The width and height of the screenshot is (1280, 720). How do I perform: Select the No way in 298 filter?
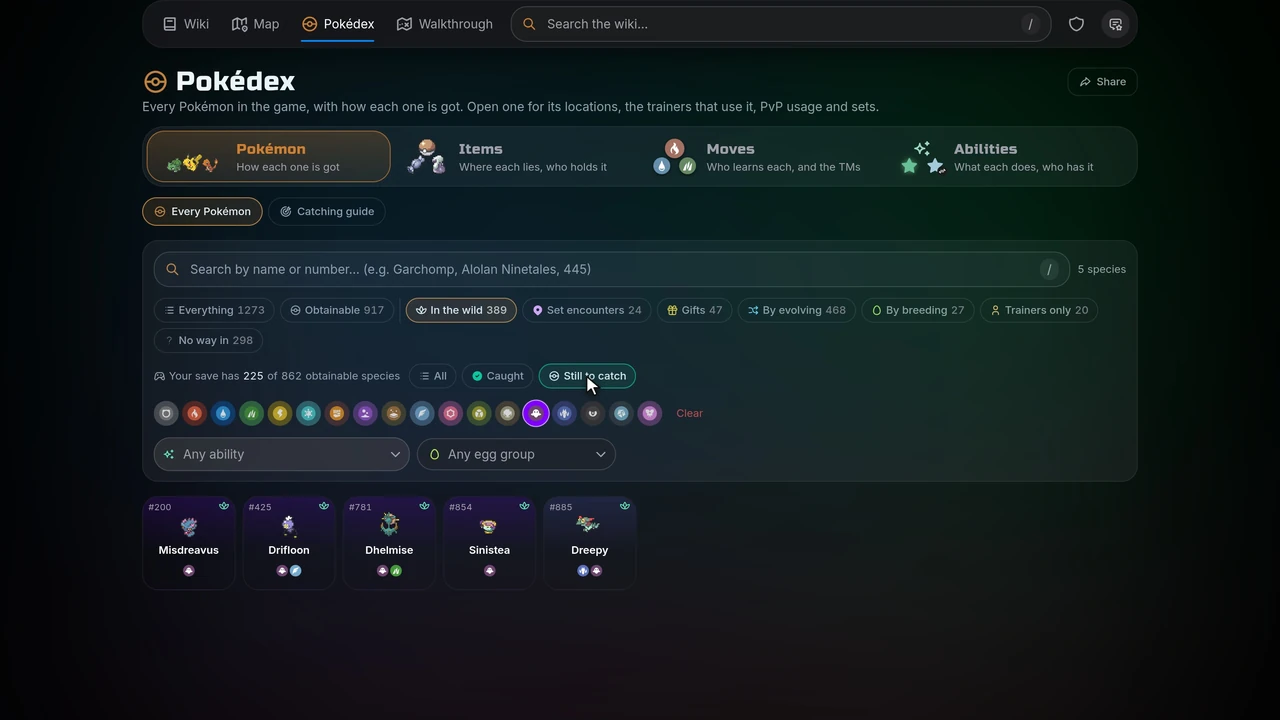(208, 340)
